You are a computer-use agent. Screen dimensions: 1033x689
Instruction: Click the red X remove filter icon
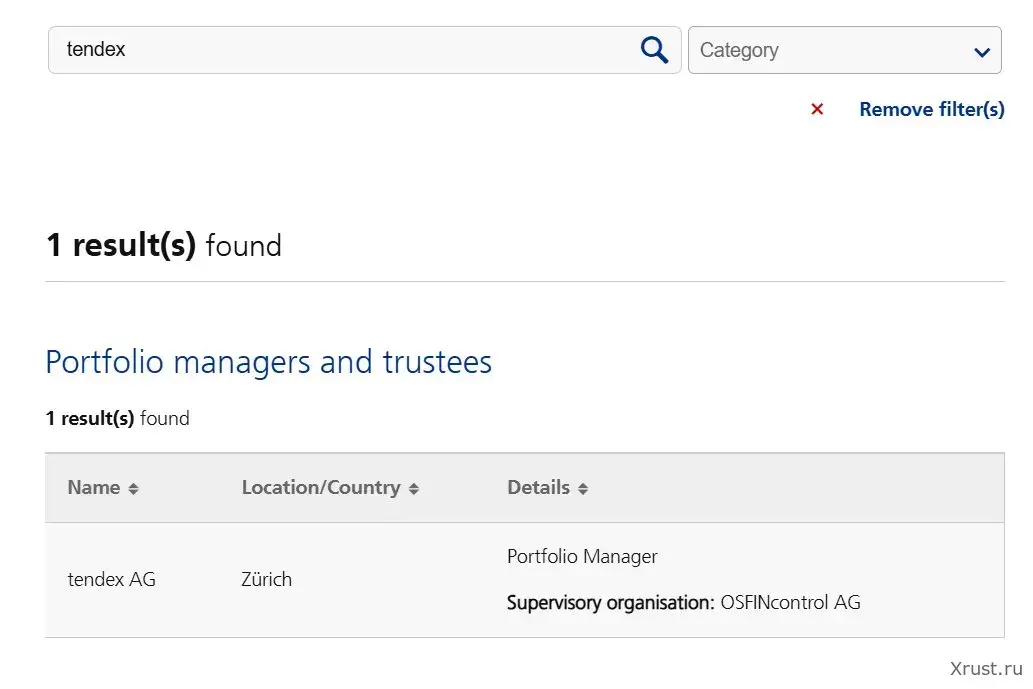pos(817,109)
